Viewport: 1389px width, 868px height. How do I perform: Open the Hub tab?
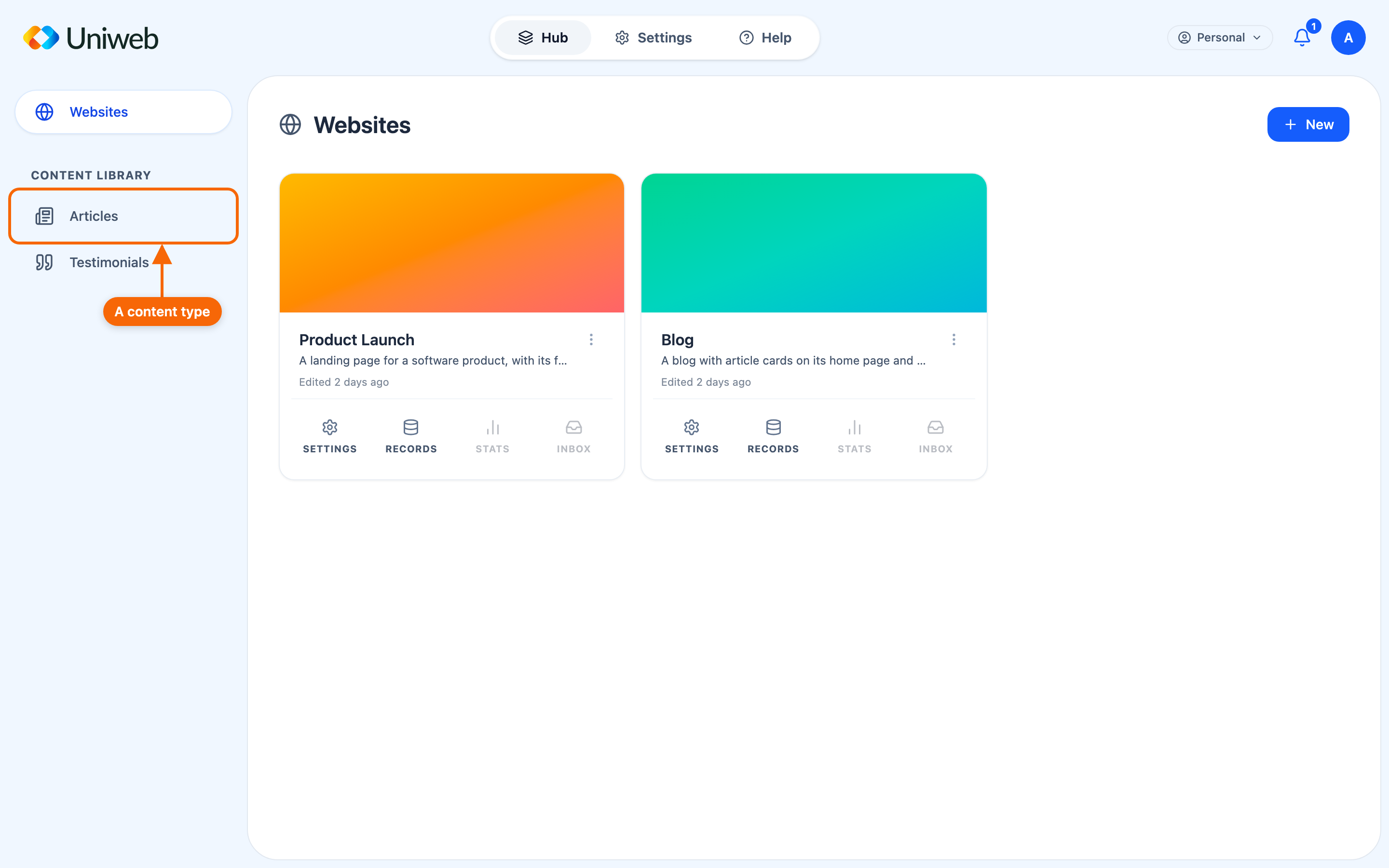click(x=543, y=38)
